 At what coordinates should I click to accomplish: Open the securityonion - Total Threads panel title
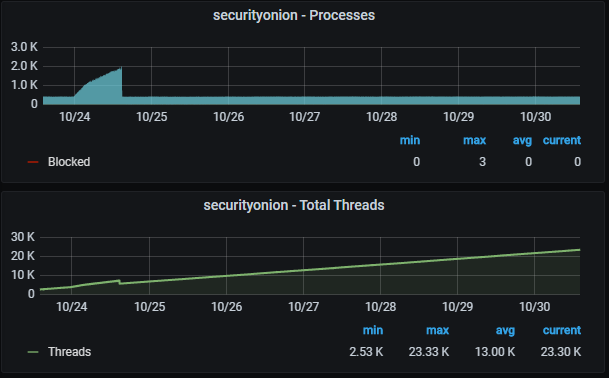pyautogui.click(x=294, y=205)
